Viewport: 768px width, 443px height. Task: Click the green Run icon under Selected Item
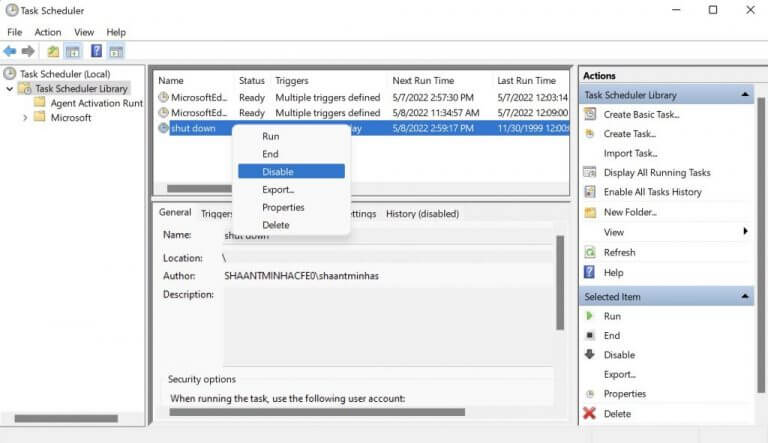click(x=590, y=316)
